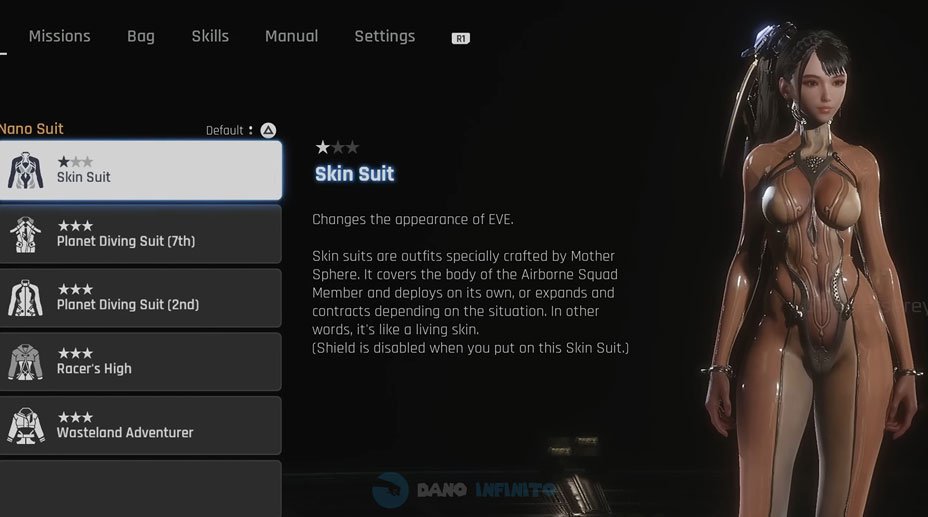This screenshot has width=928, height=517.
Task: Click the Planet Diving Suit (7th) outfit icon
Action: pyautogui.click(x=25, y=235)
